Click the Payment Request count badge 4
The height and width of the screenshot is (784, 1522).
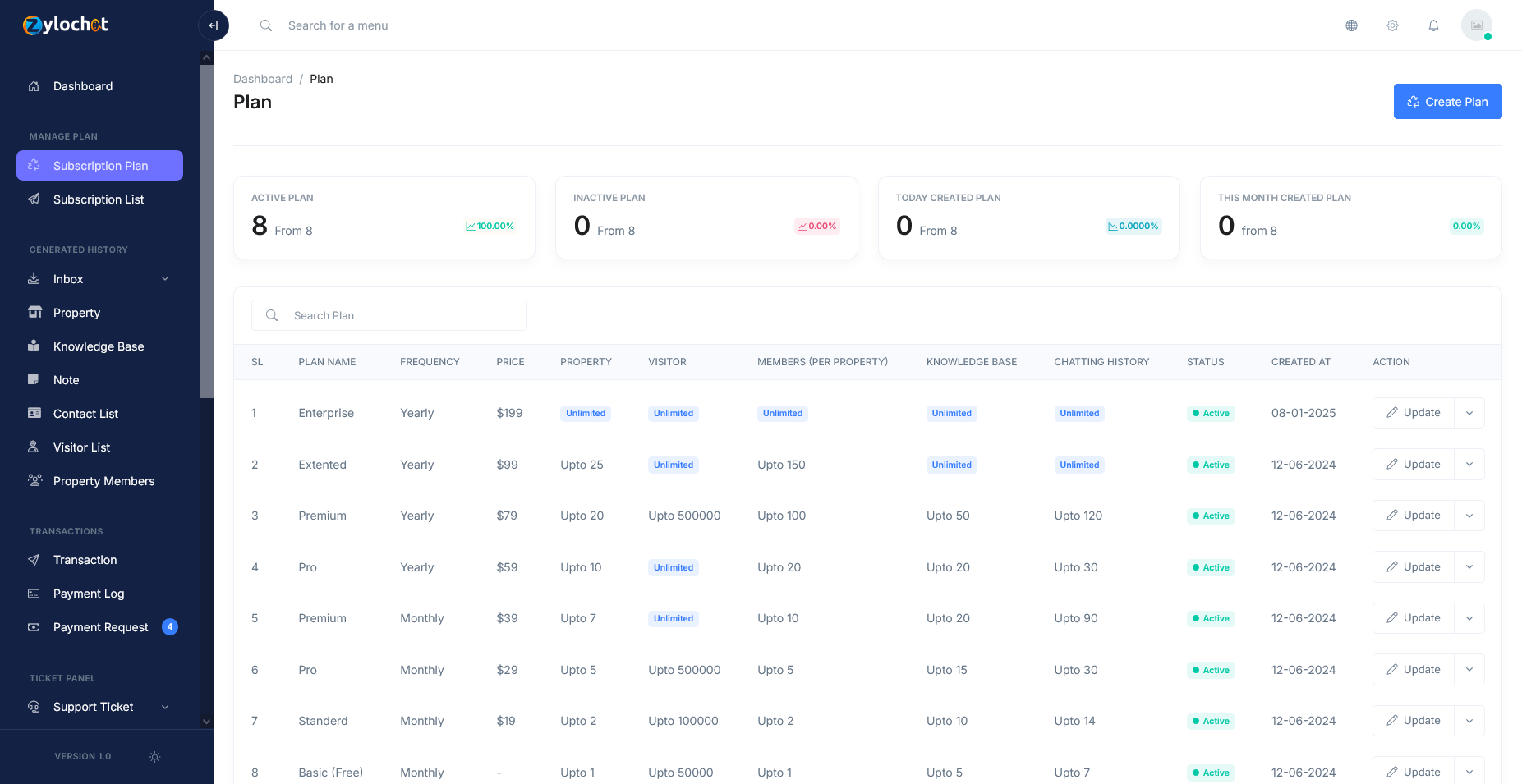click(x=170, y=627)
